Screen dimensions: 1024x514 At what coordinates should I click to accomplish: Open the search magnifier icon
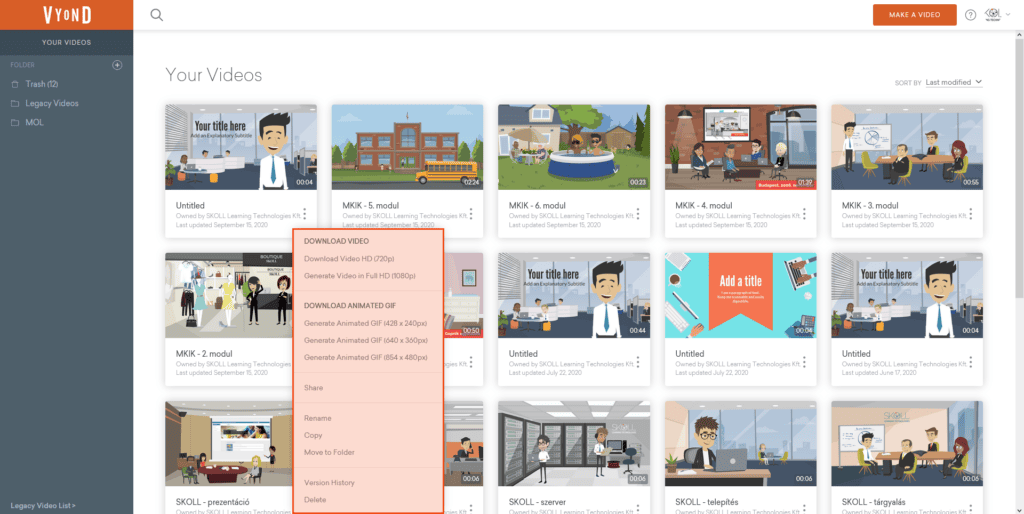point(156,15)
